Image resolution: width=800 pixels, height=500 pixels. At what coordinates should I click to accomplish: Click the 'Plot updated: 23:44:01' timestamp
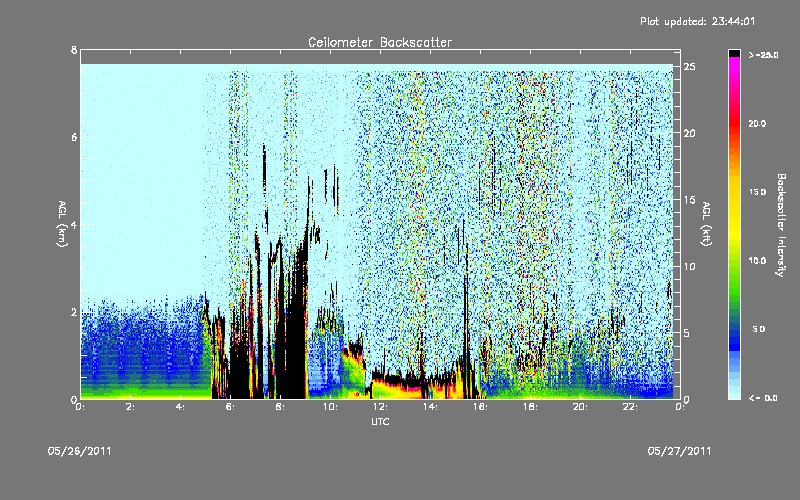pyautogui.click(x=697, y=21)
